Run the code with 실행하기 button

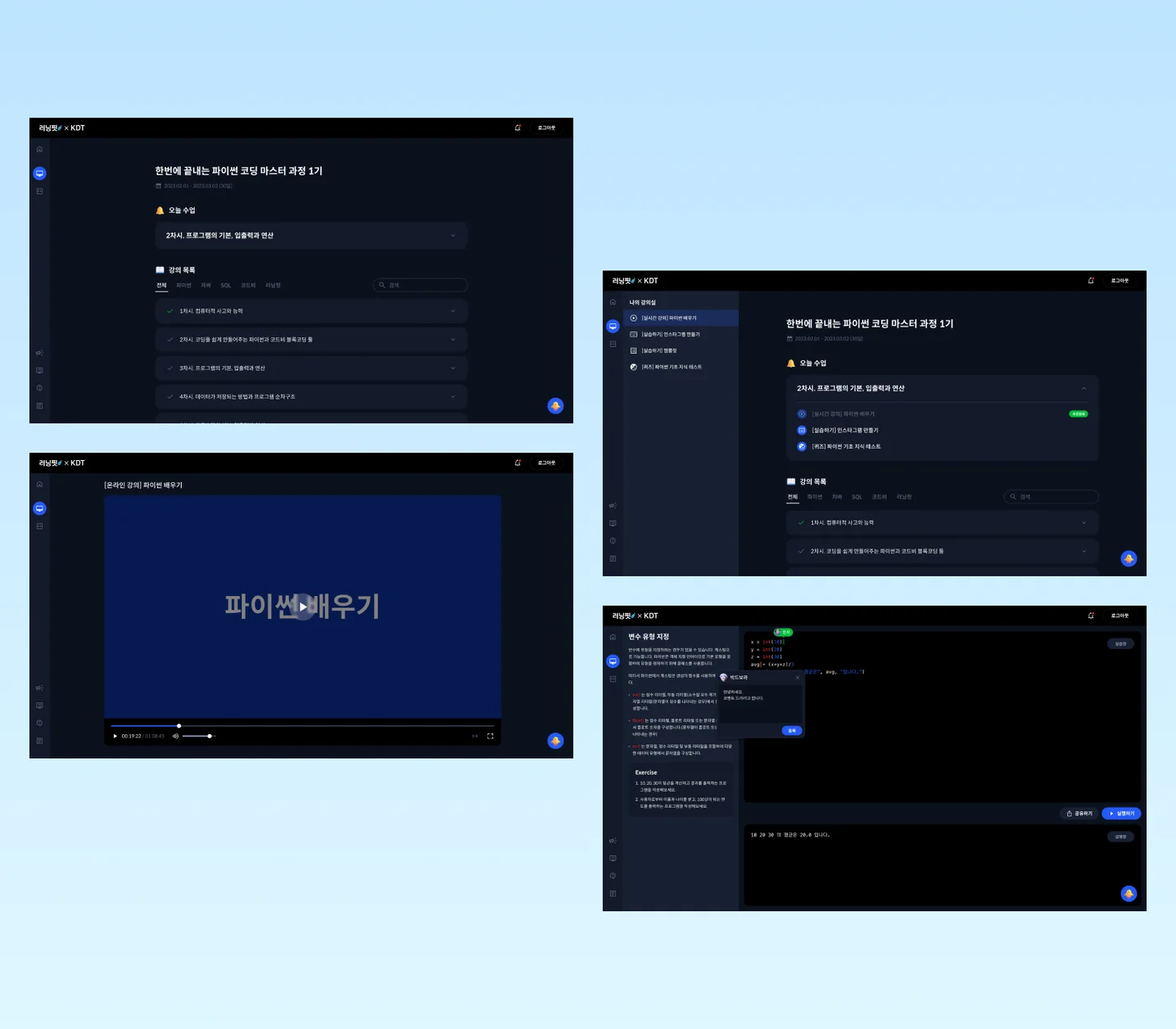point(1121,814)
